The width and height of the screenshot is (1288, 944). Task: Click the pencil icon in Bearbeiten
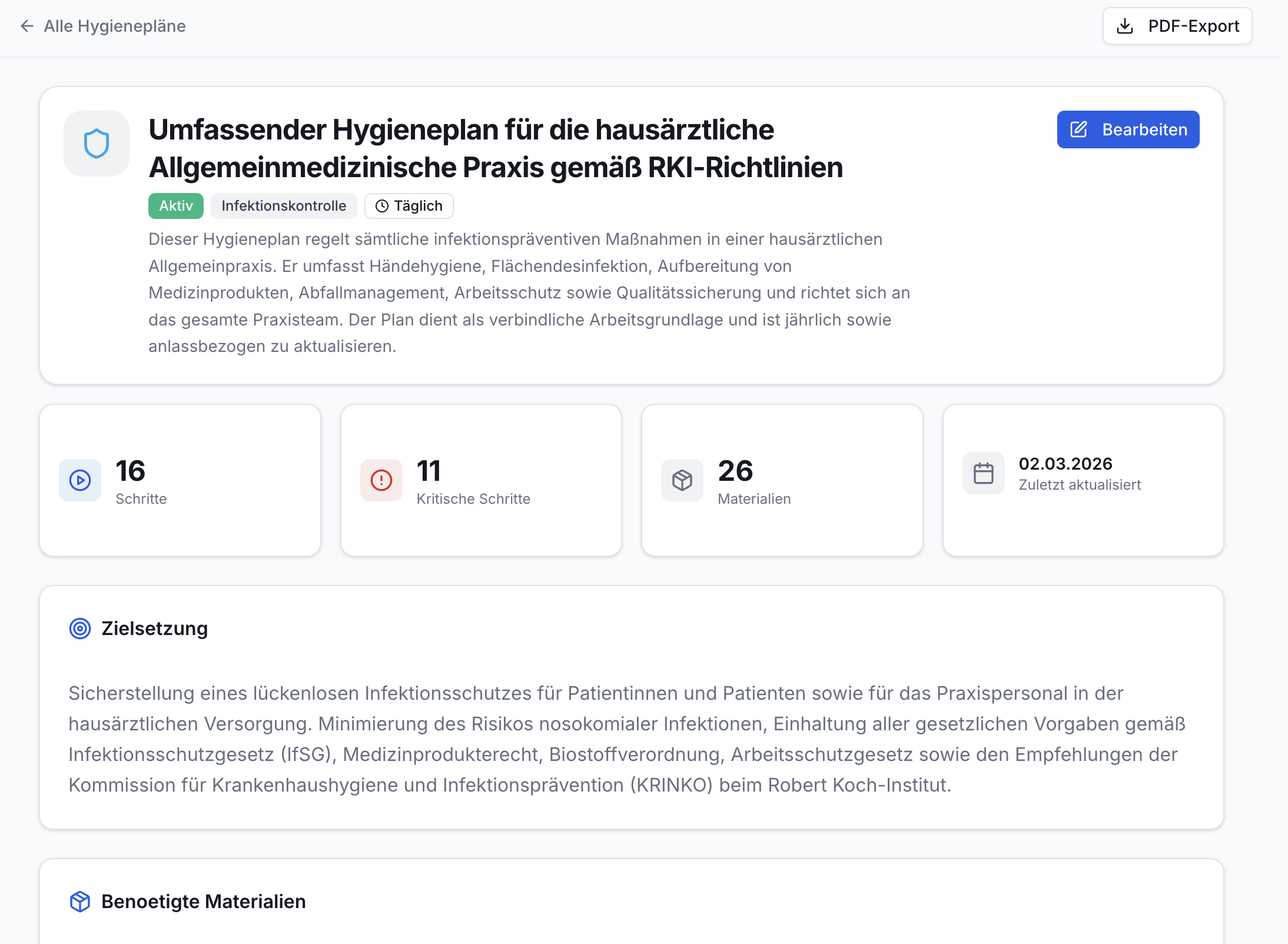click(x=1079, y=129)
